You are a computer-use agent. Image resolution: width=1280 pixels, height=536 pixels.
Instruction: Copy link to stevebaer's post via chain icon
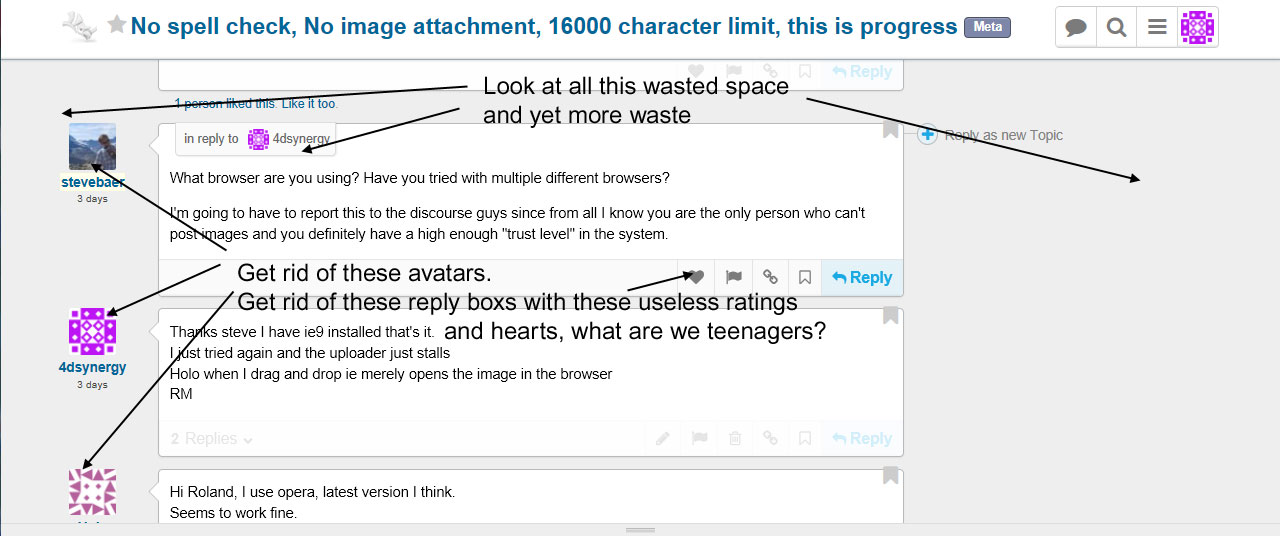pos(770,277)
